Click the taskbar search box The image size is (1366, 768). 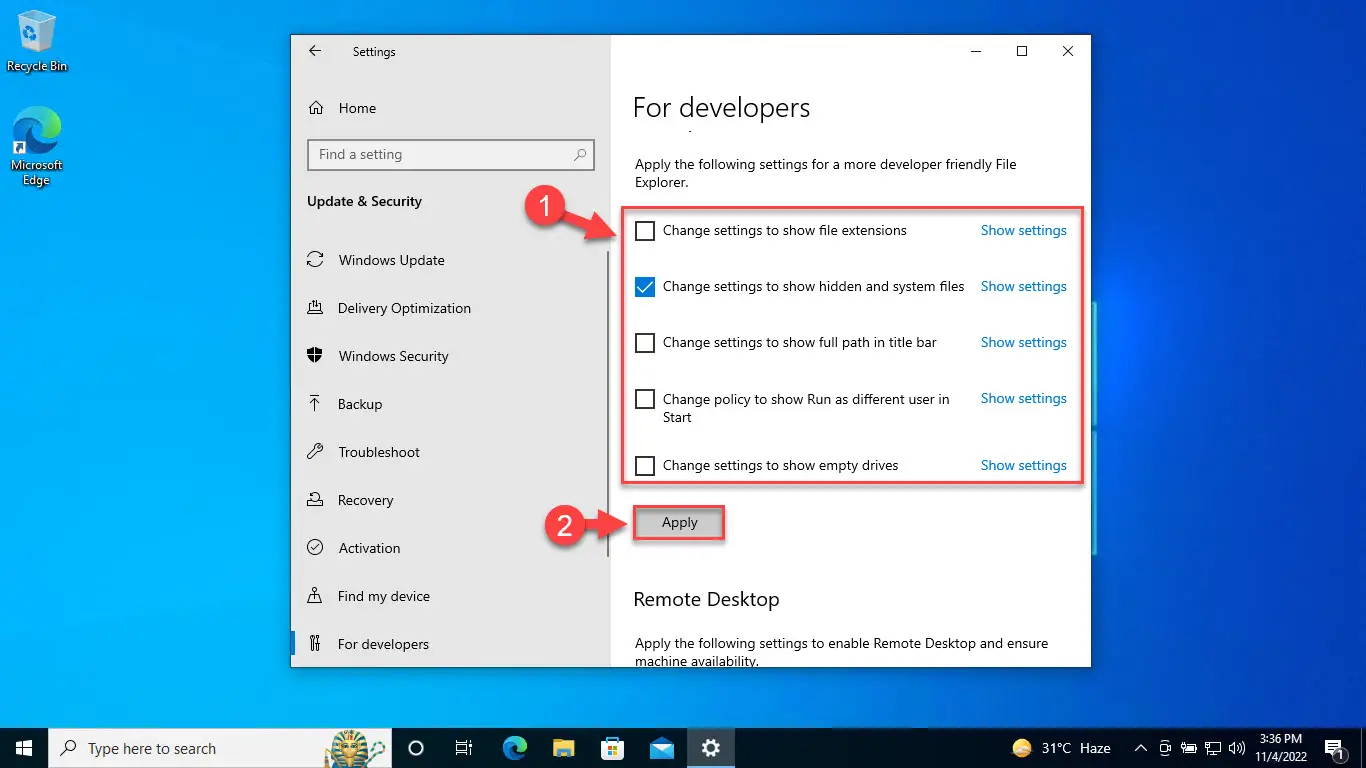(220, 748)
